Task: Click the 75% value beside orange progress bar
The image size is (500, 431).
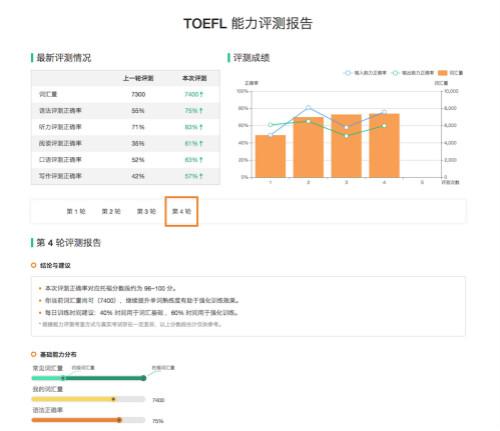Action: click(158, 421)
